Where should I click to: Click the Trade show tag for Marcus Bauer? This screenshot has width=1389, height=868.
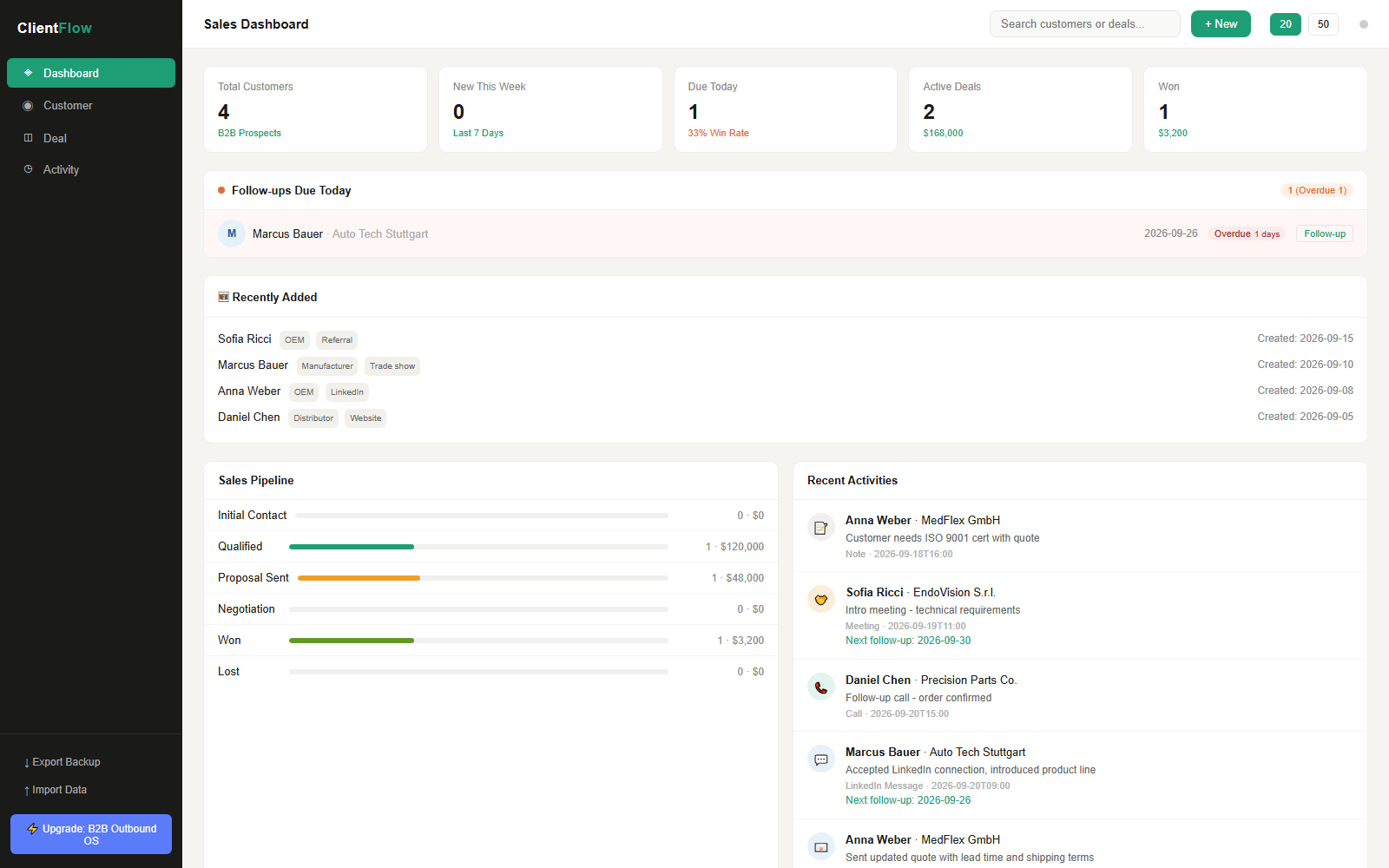point(392,366)
